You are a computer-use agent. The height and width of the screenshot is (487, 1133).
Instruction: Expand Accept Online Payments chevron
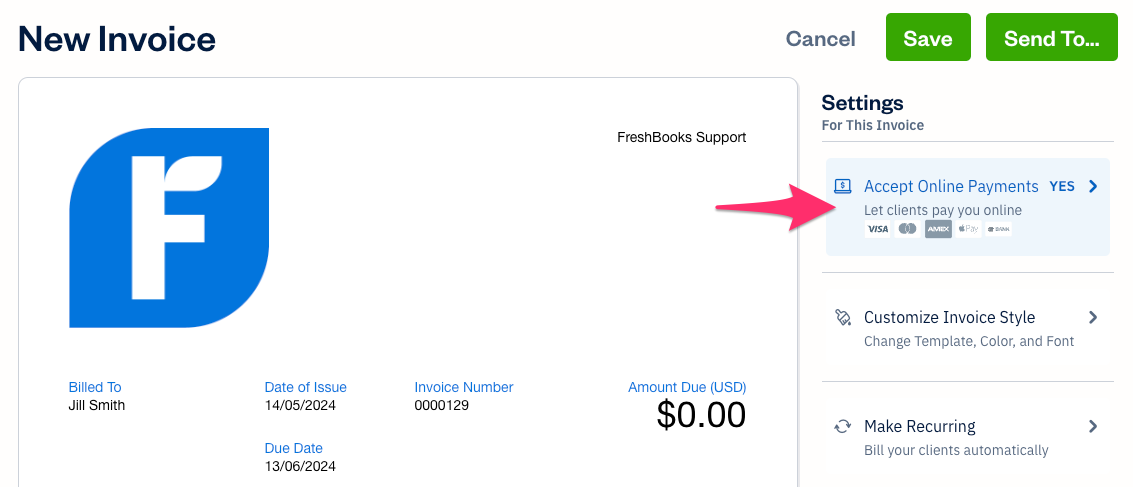coord(1093,186)
